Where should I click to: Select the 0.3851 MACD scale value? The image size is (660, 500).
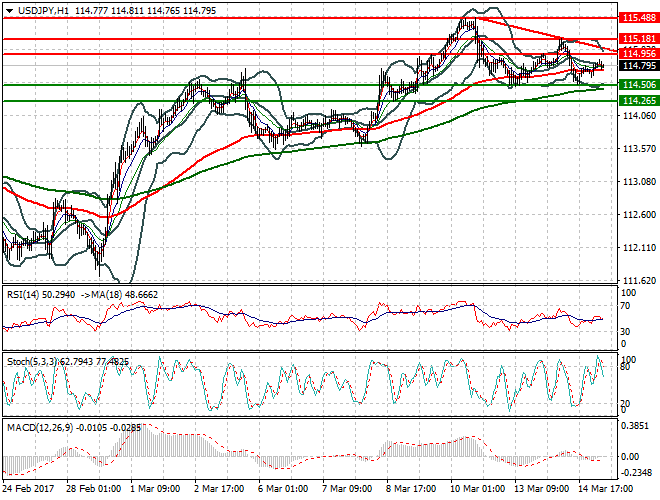point(635,426)
